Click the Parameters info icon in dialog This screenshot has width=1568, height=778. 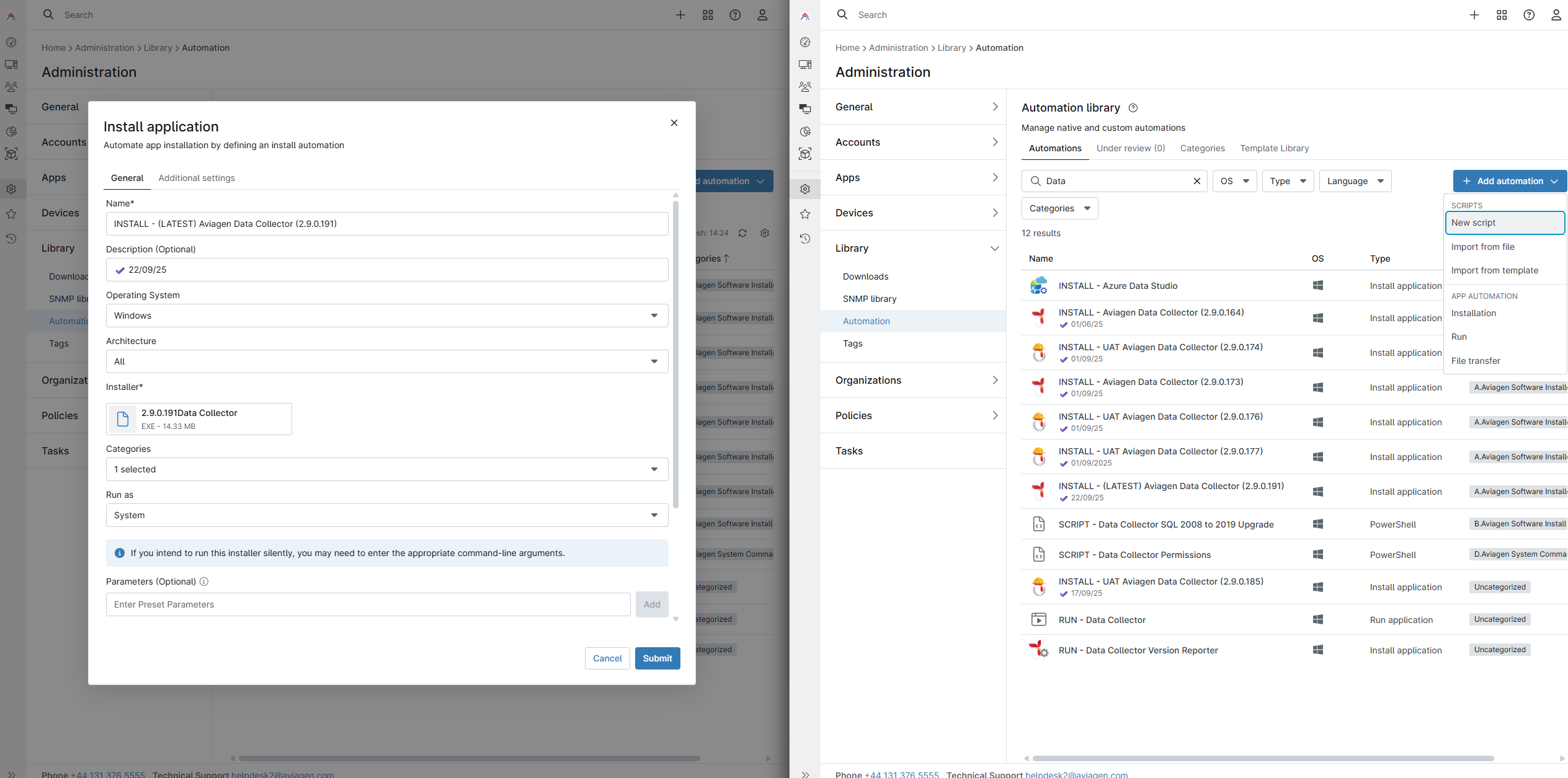(x=204, y=581)
